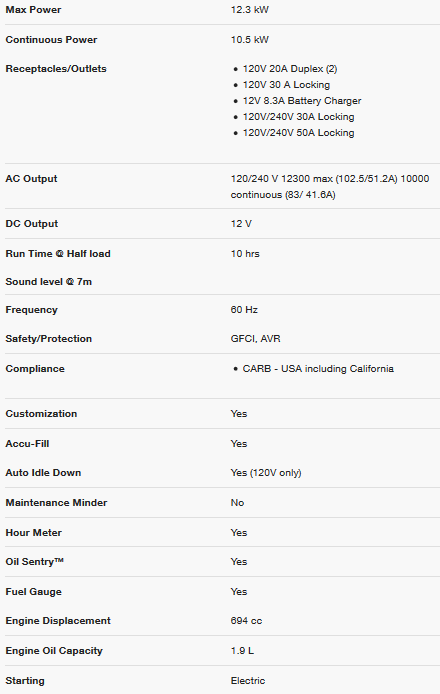The width and height of the screenshot is (440, 694).
Task: Click the Customization label
Action: [41, 414]
